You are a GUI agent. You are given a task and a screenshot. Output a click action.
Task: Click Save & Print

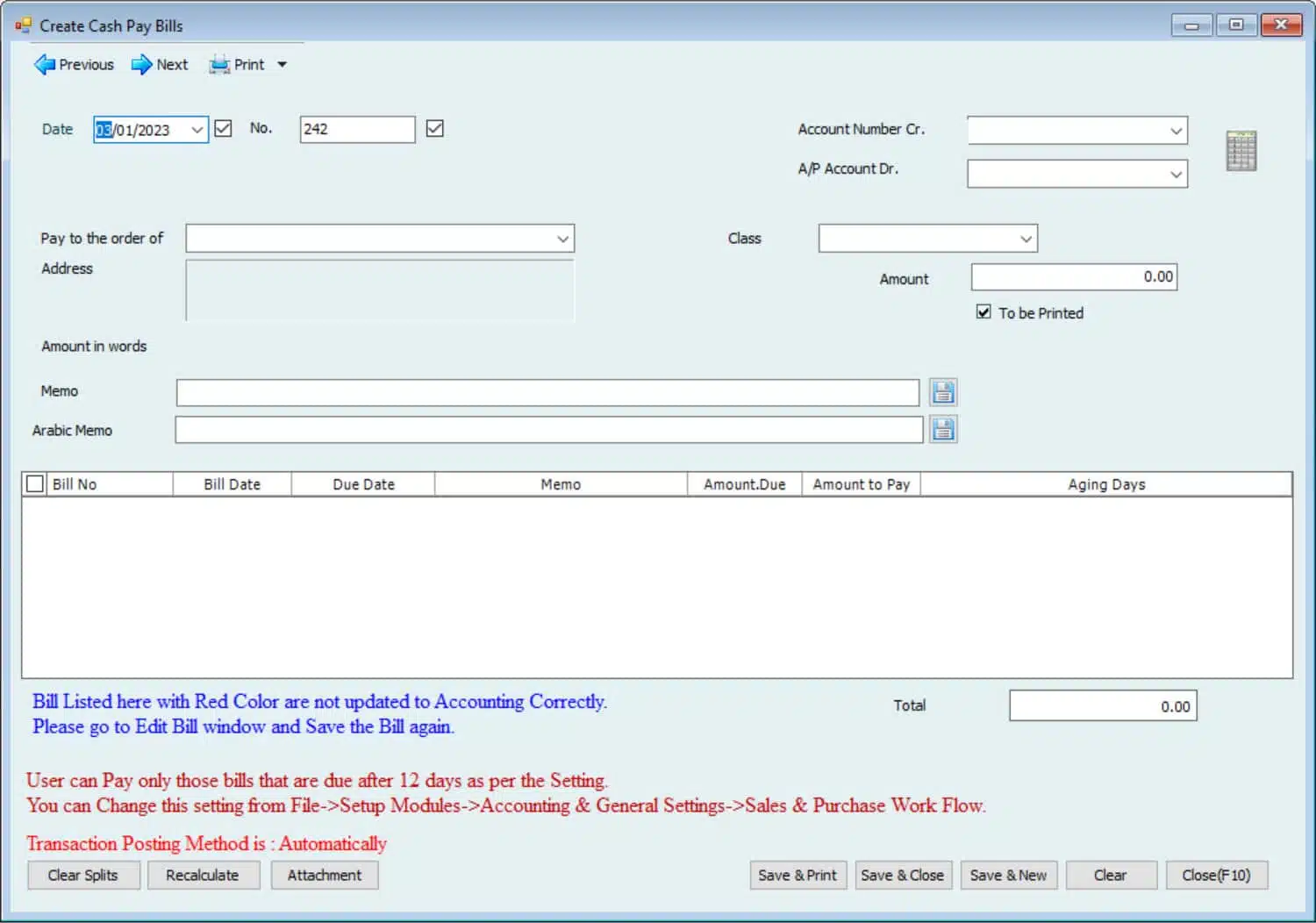[x=797, y=875]
